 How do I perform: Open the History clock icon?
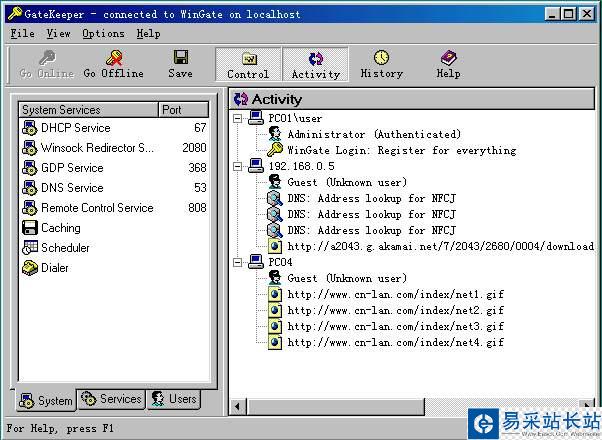coord(381,58)
